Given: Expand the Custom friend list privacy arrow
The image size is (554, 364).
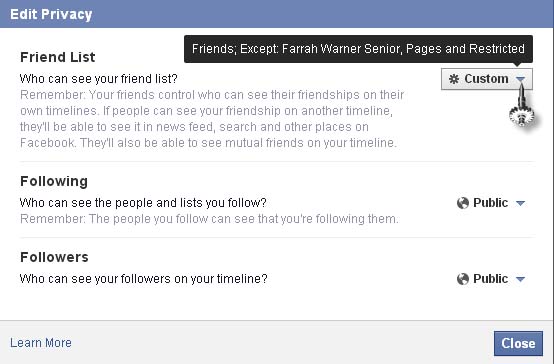Looking at the screenshot, I should (520, 79).
